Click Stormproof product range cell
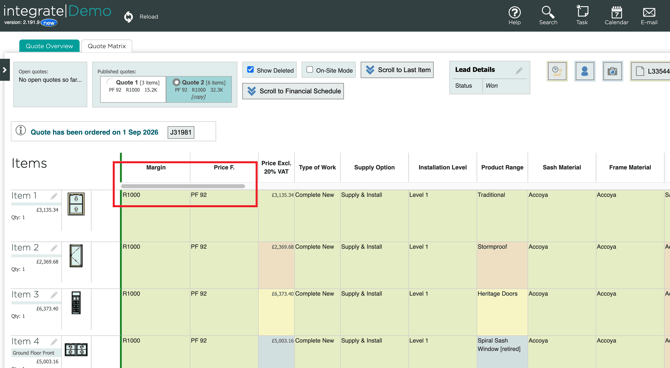 point(502,265)
